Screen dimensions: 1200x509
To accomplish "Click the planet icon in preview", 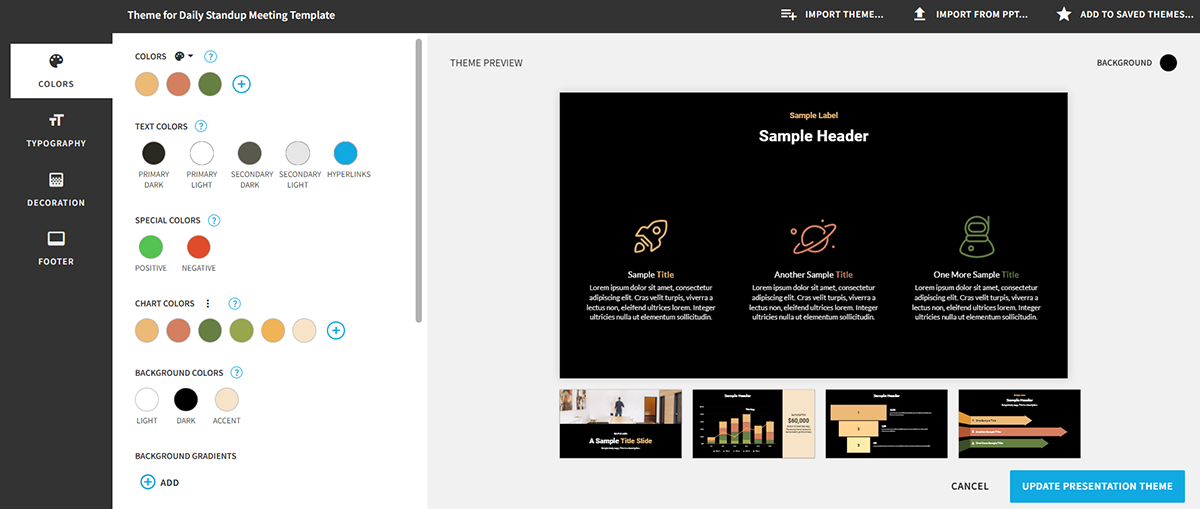I will tap(813, 236).
